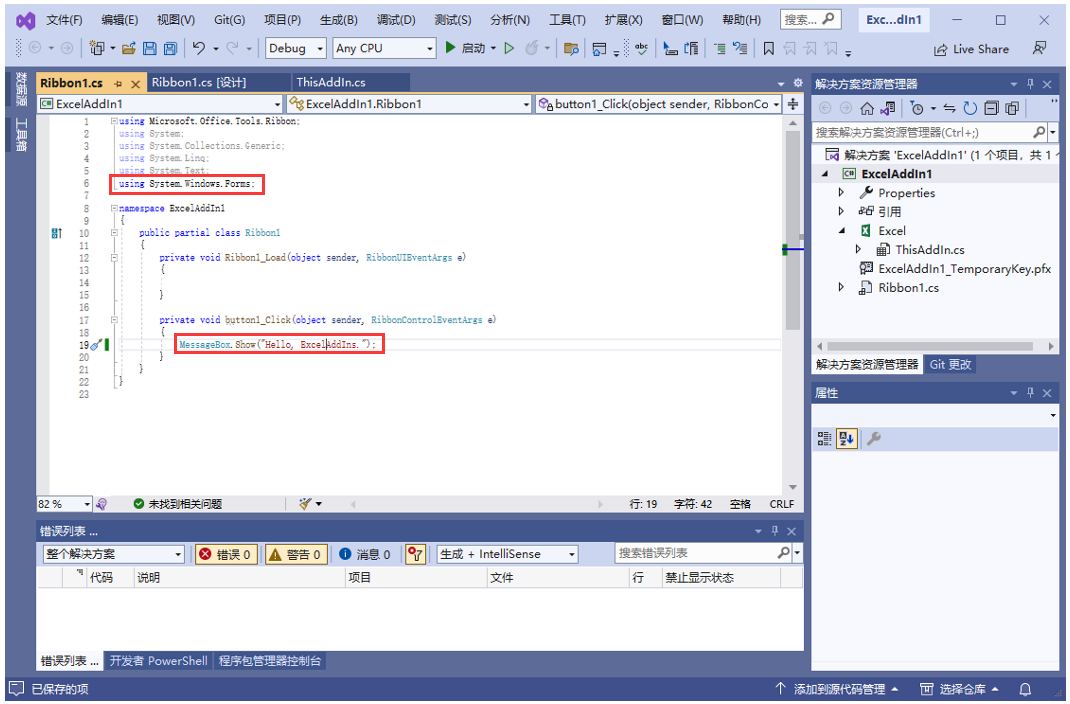The width and height of the screenshot is (1070, 704).
Task: Close the Ribbon1.cs tab
Action: pos(135,84)
